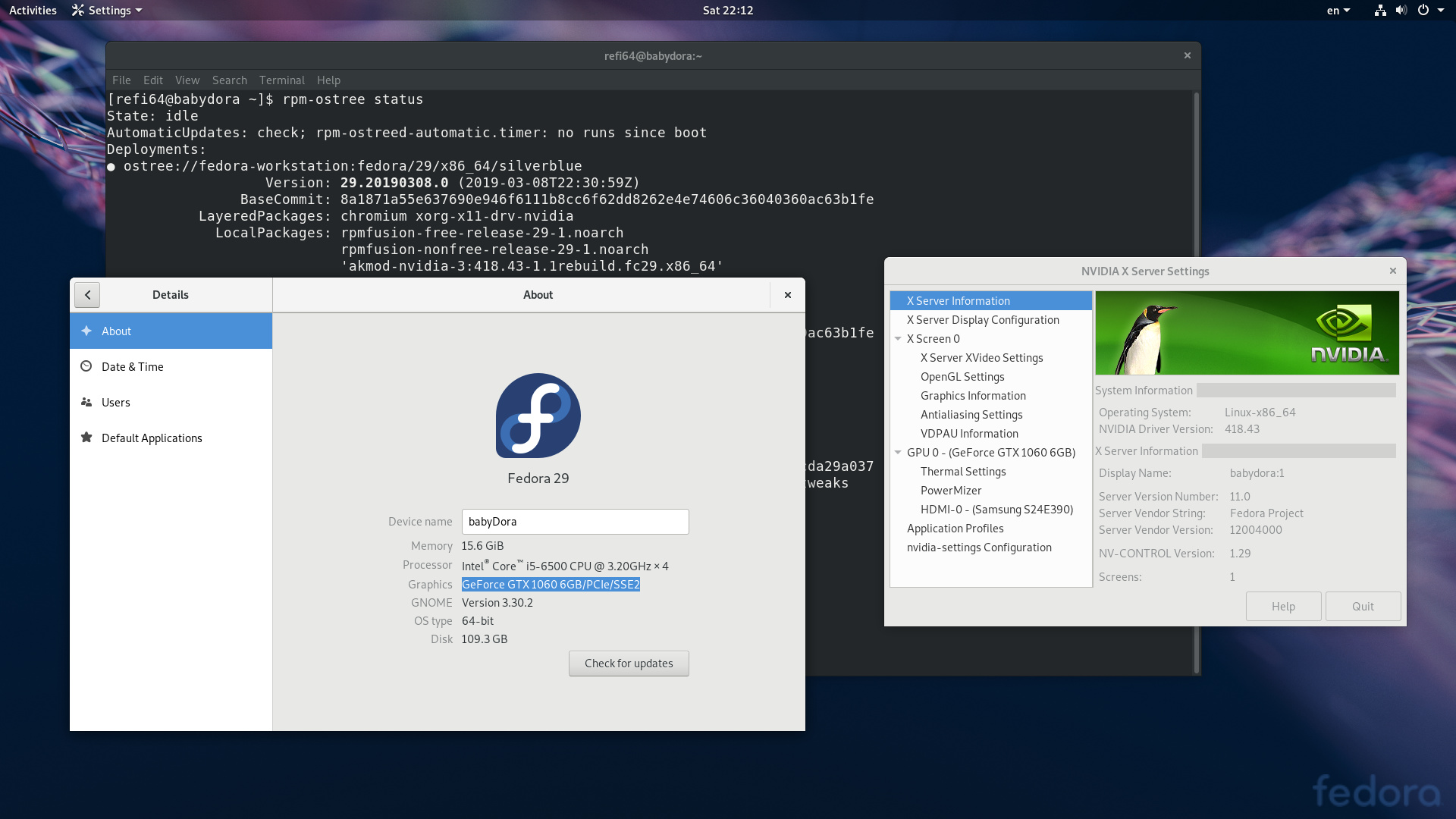This screenshot has width=1456, height=819.
Task: Click Help button in NVIDIA settings
Action: [1283, 607]
